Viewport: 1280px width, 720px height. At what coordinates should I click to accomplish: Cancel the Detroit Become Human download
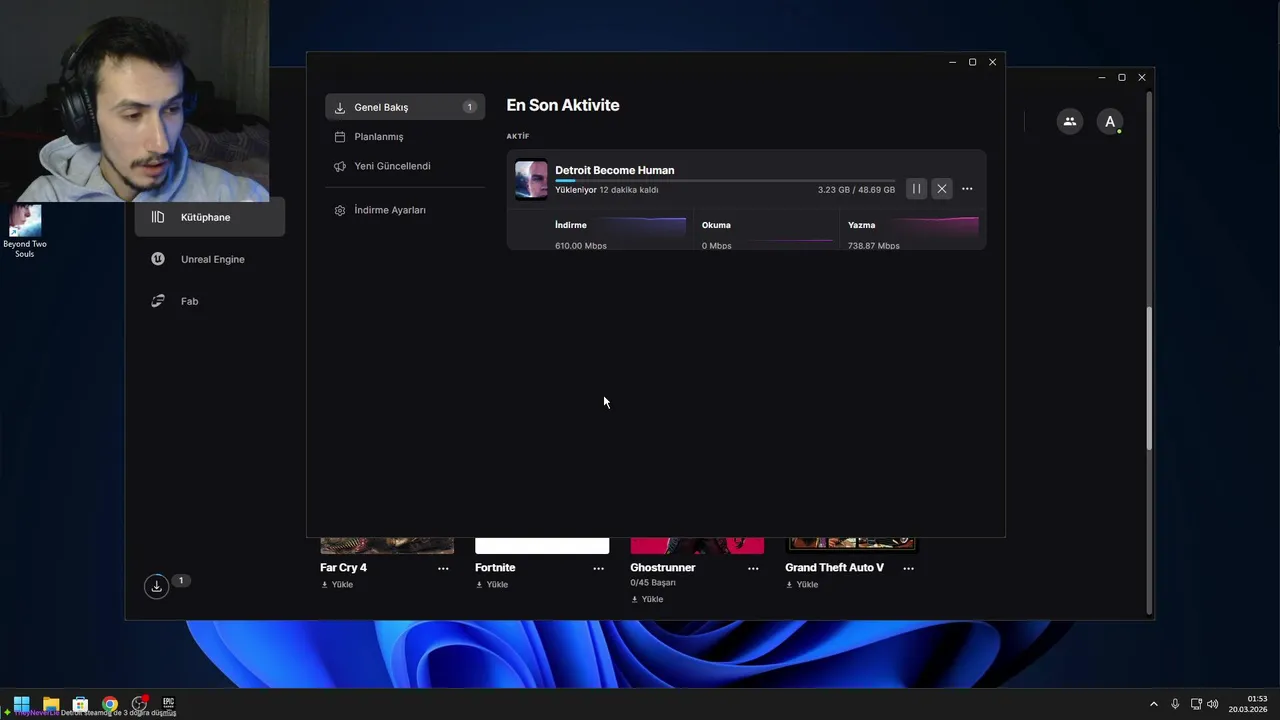click(942, 189)
